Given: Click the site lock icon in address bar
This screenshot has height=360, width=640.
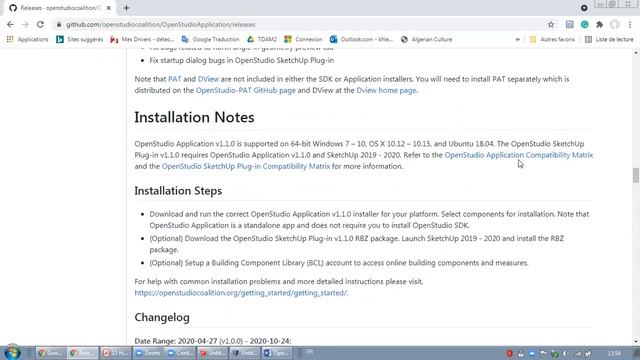Looking at the screenshot, I should 59,24.
